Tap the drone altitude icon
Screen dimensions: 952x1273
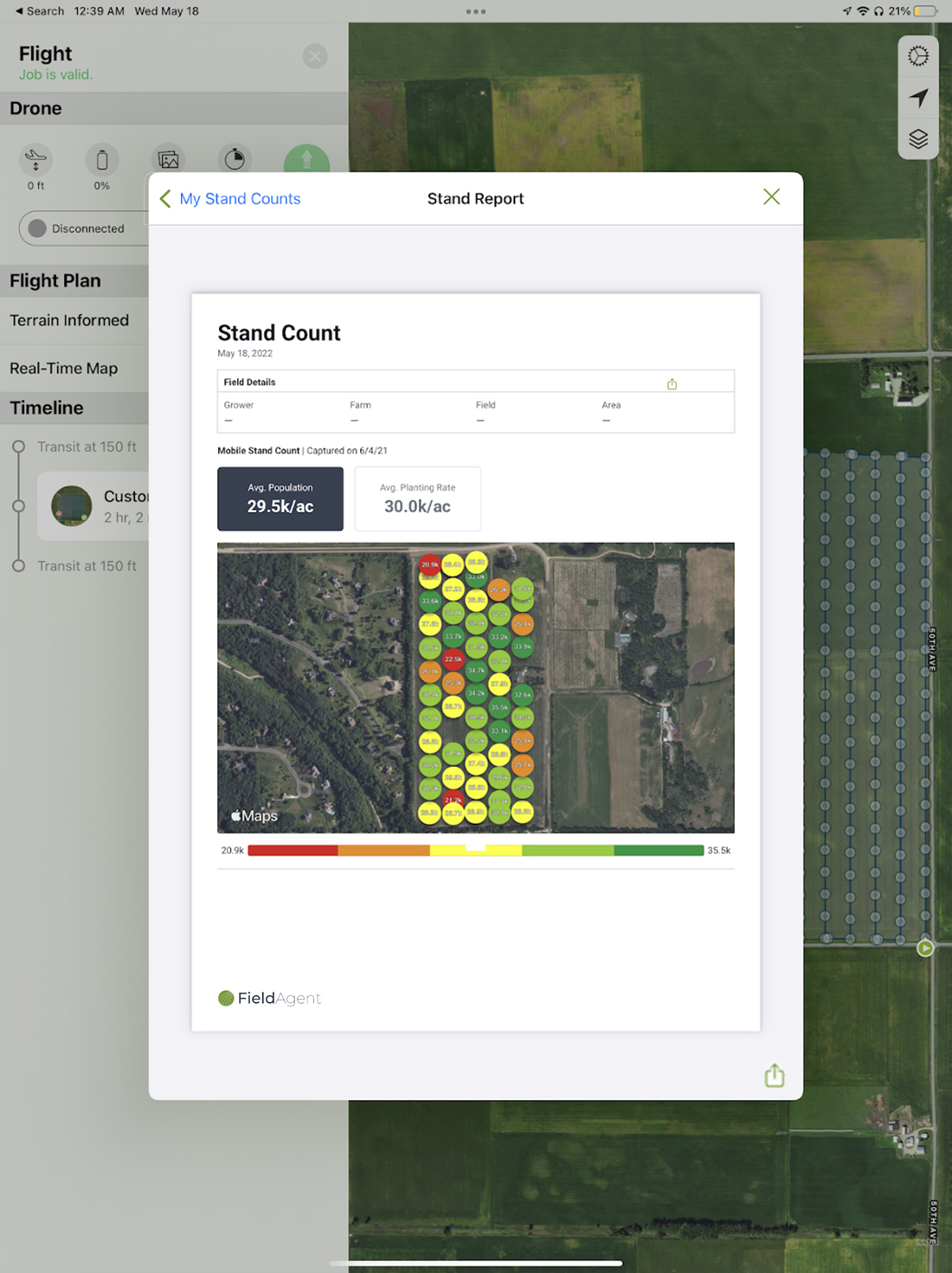pyautogui.click(x=35, y=160)
